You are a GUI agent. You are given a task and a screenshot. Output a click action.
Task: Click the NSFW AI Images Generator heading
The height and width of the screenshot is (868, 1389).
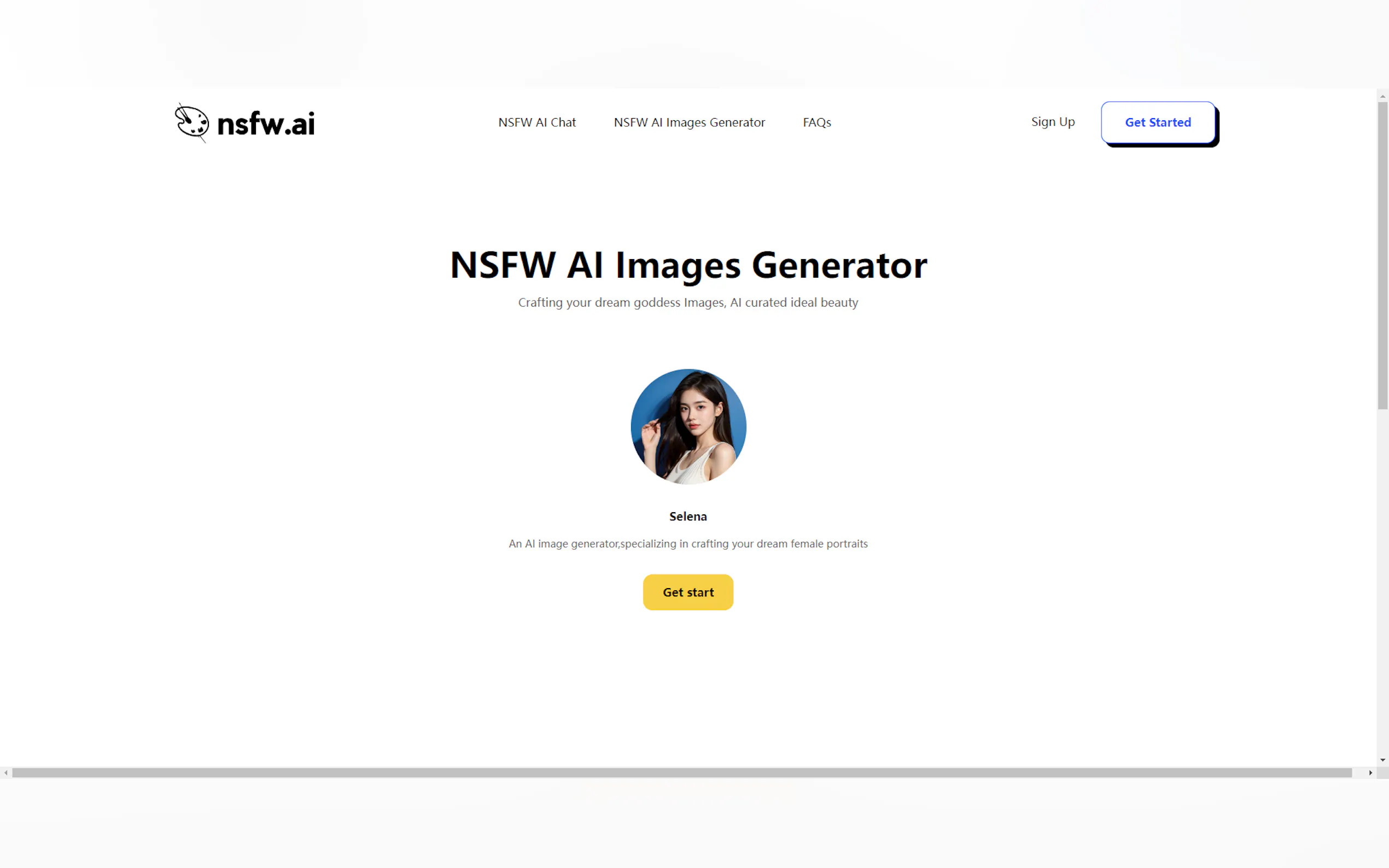[x=688, y=265]
